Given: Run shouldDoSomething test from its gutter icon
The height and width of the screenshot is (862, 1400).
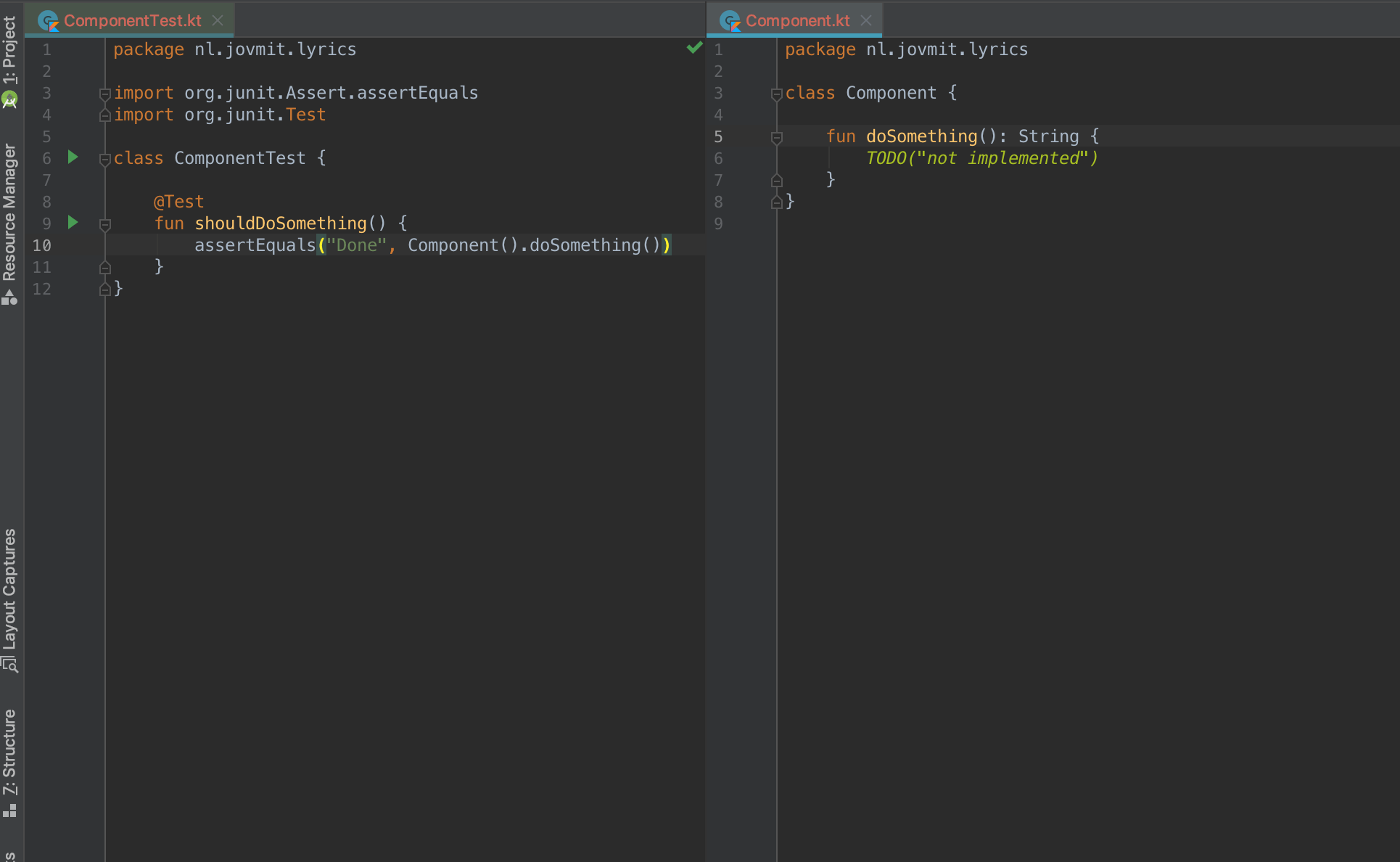Looking at the screenshot, I should click(72, 223).
